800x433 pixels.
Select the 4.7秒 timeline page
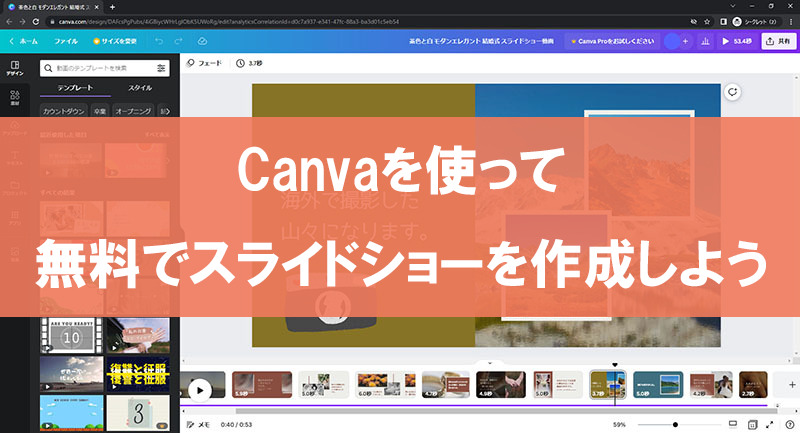click(446, 385)
